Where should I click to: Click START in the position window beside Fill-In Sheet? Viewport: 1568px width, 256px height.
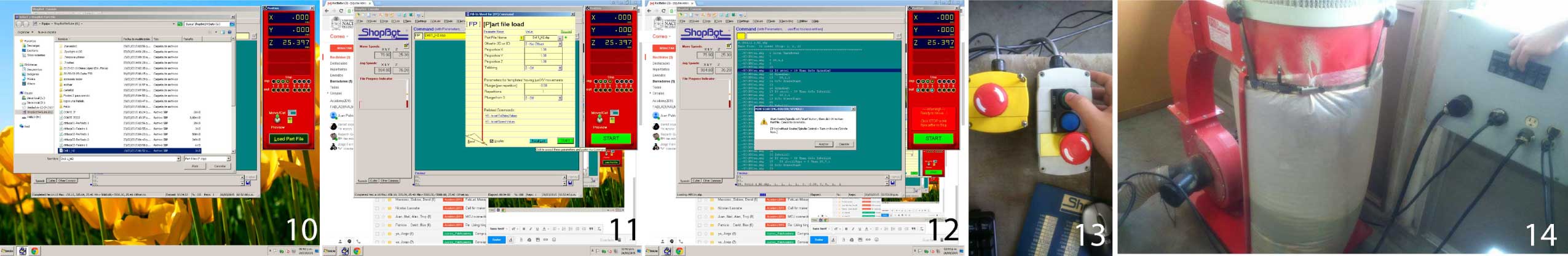pyautogui.click(x=611, y=138)
